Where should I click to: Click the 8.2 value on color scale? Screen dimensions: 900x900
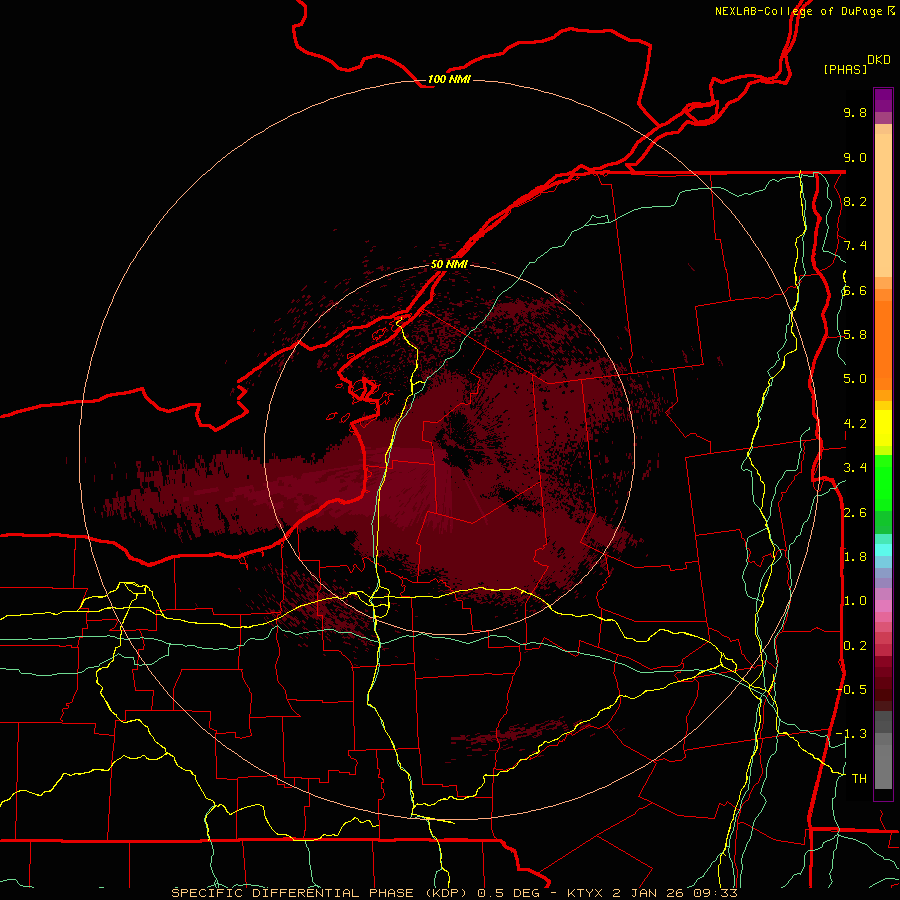pos(855,201)
